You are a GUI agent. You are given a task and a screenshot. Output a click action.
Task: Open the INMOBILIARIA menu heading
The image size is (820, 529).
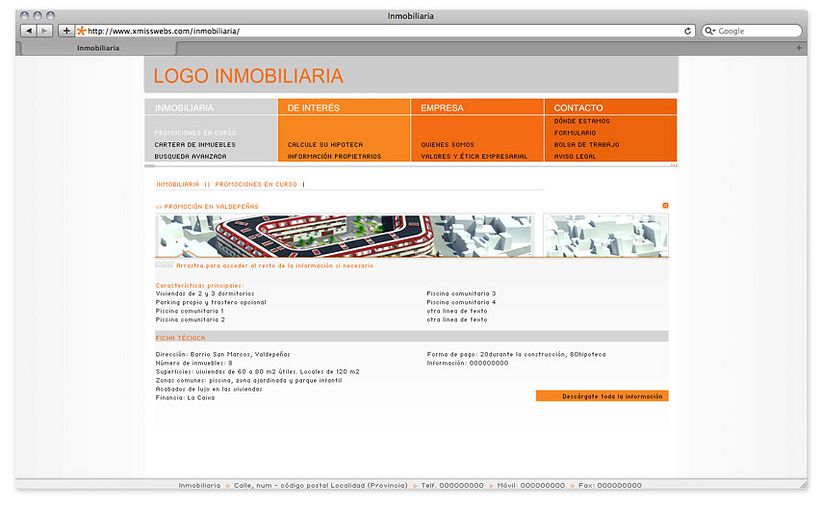[x=184, y=108]
